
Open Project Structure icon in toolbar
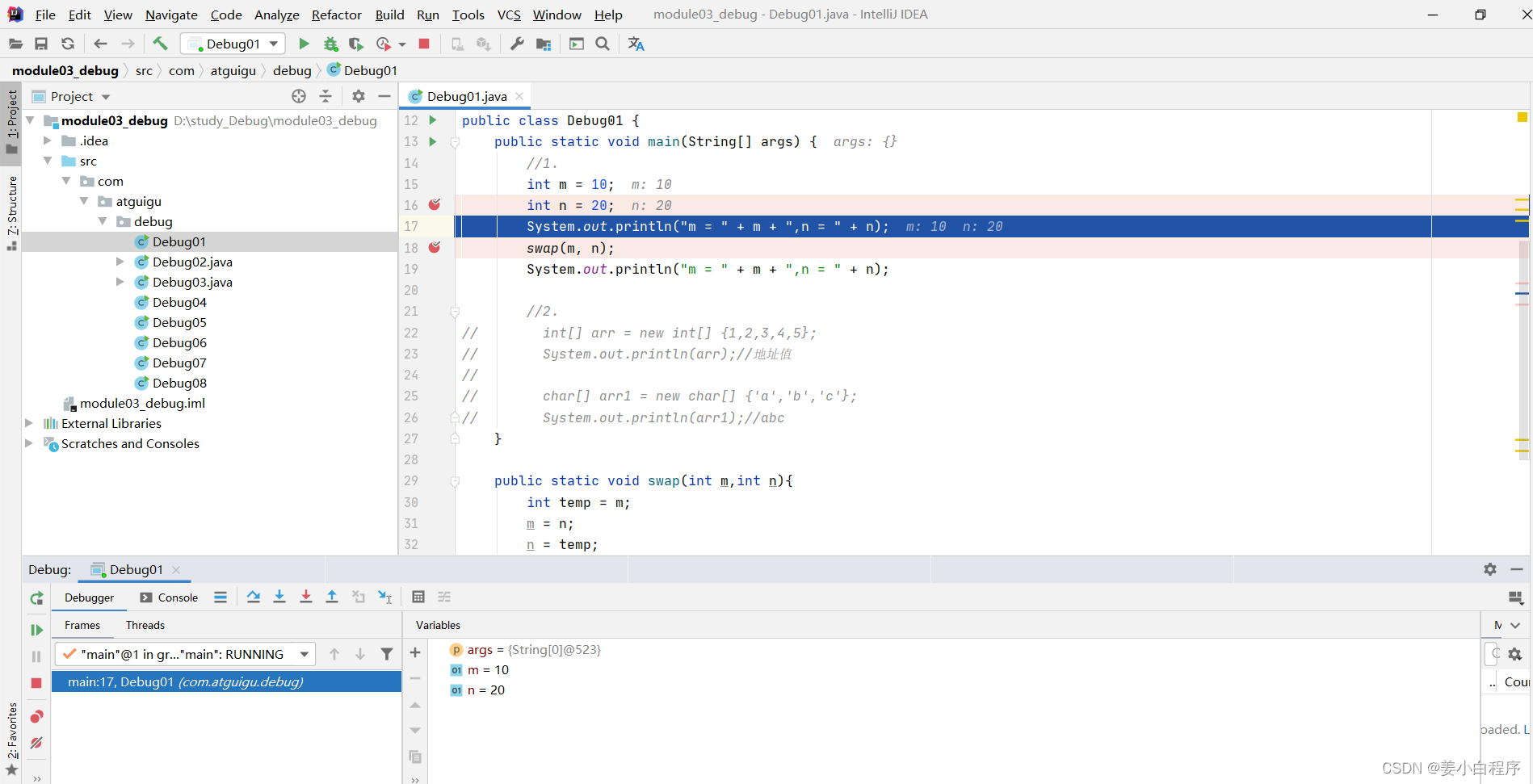tap(544, 44)
